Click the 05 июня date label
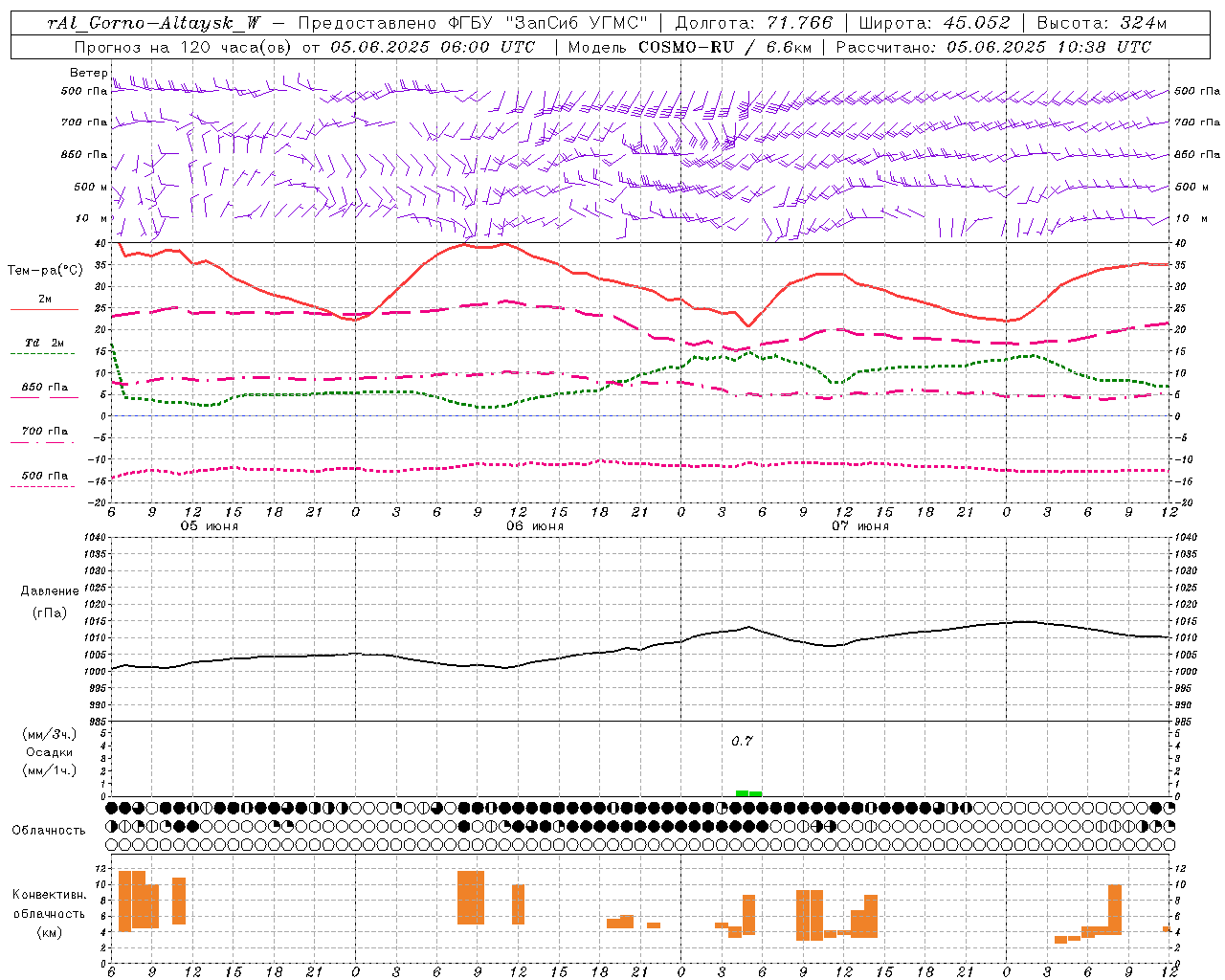The width and height of the screenshot is (1225, 980). 210,526
